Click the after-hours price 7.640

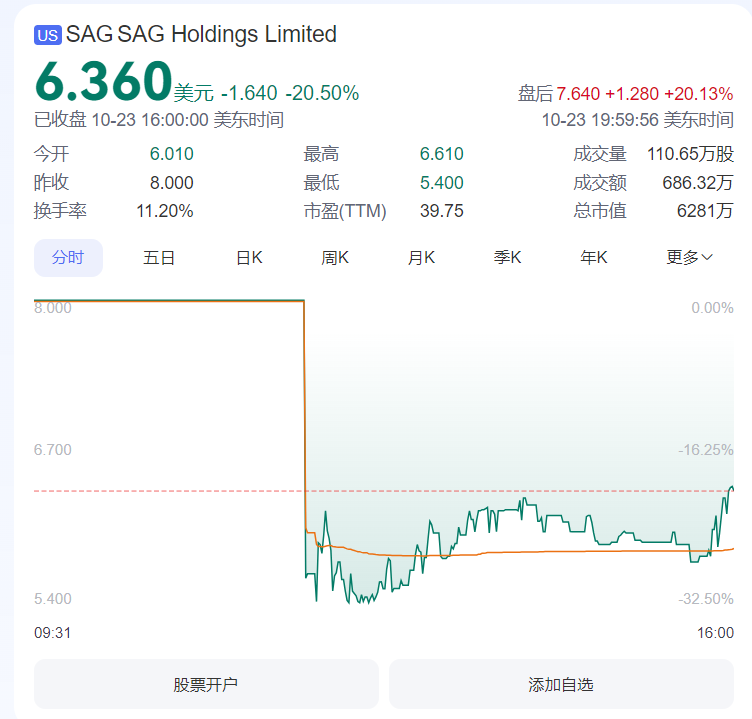click(x=578, y=94)
